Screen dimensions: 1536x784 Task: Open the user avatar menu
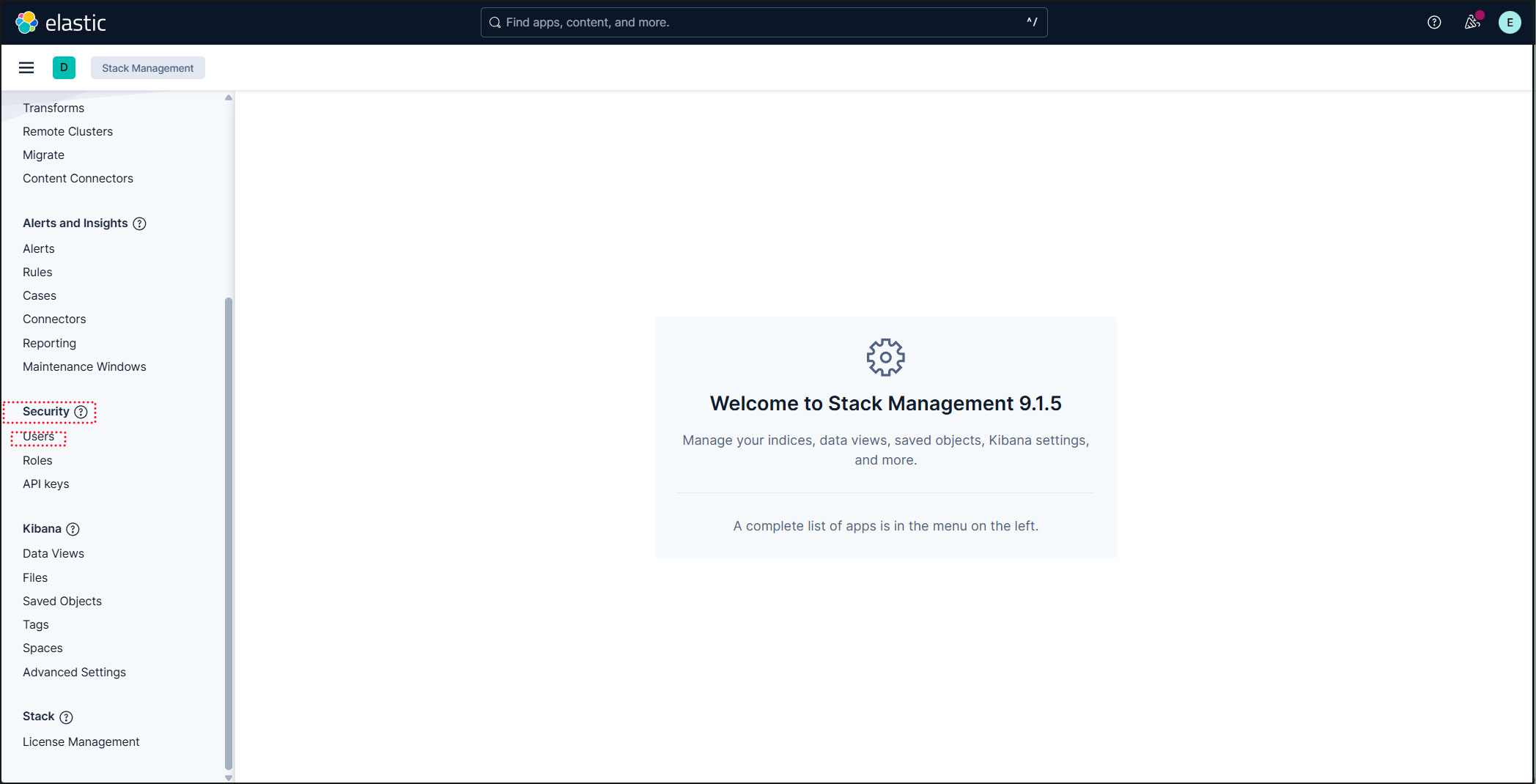click(1510, 23)
